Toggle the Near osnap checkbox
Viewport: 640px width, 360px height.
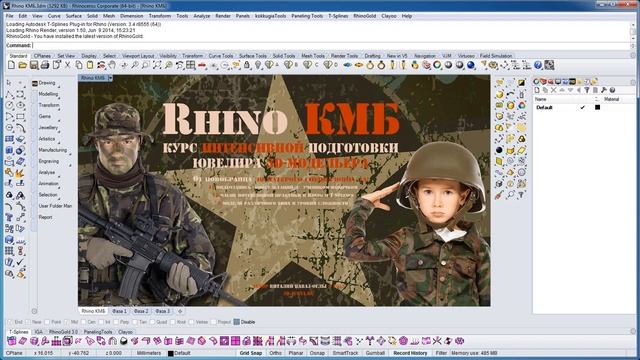pos(28,322)
